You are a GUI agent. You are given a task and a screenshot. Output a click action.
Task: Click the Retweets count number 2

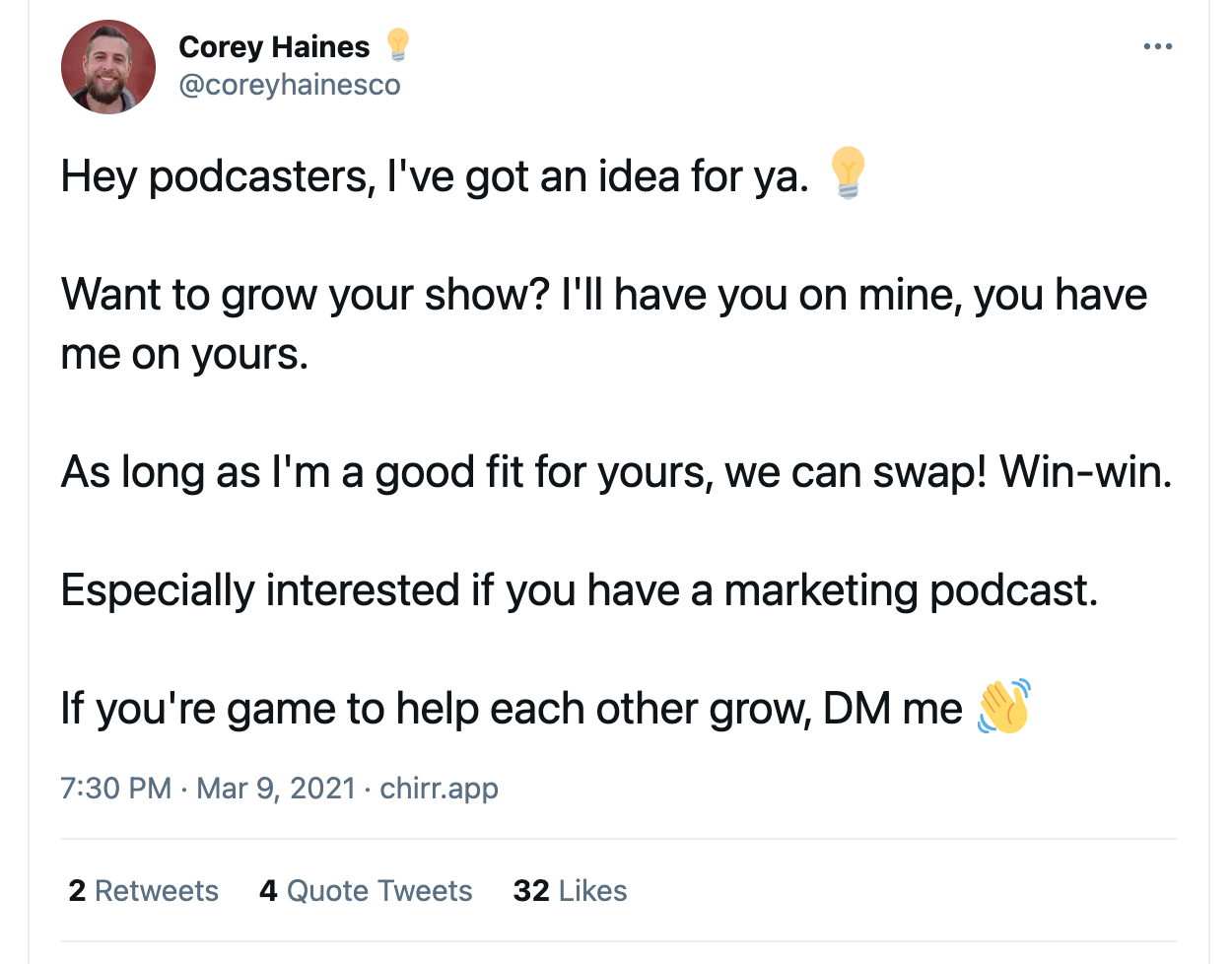77,891
